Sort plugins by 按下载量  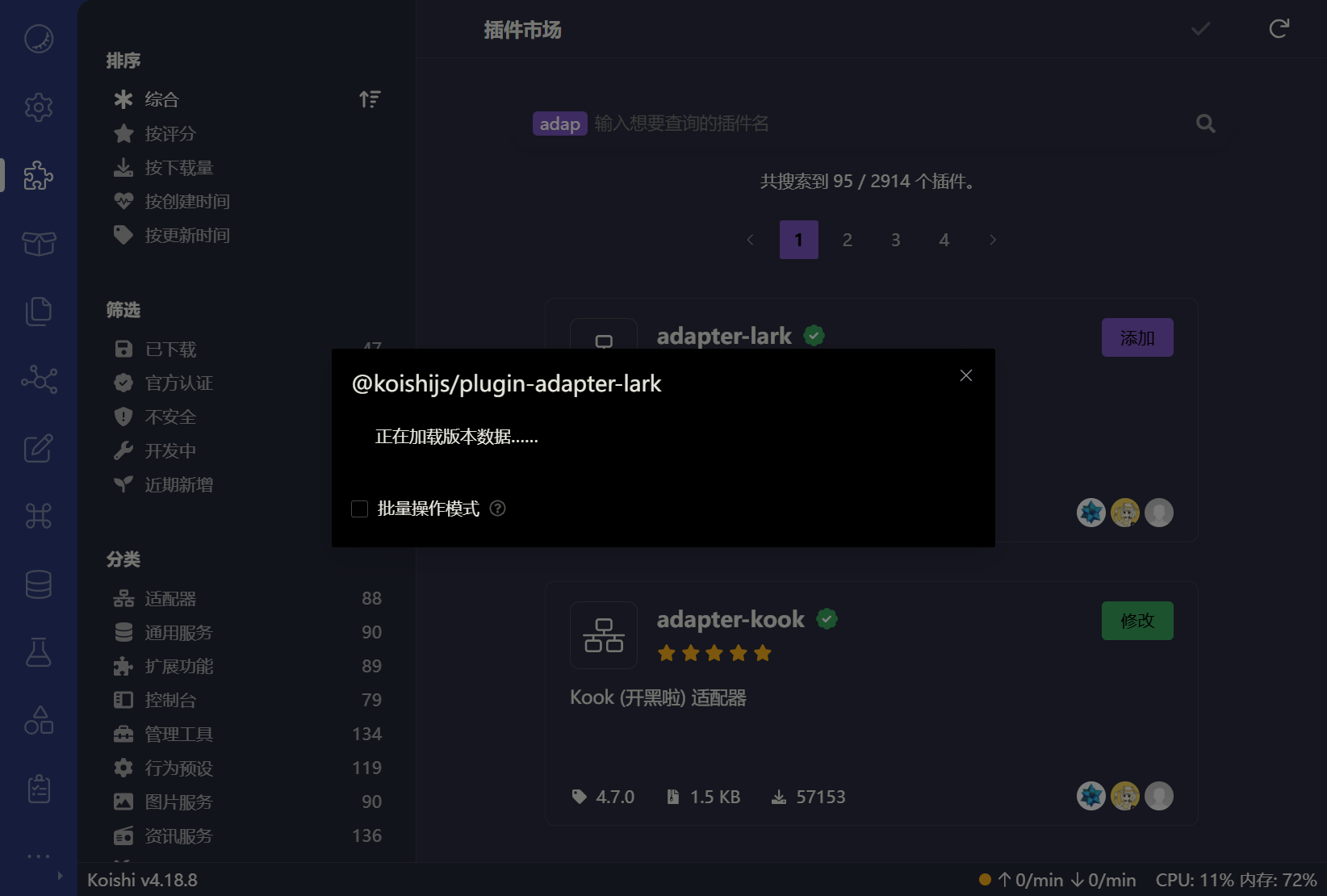tap(178, 168)
